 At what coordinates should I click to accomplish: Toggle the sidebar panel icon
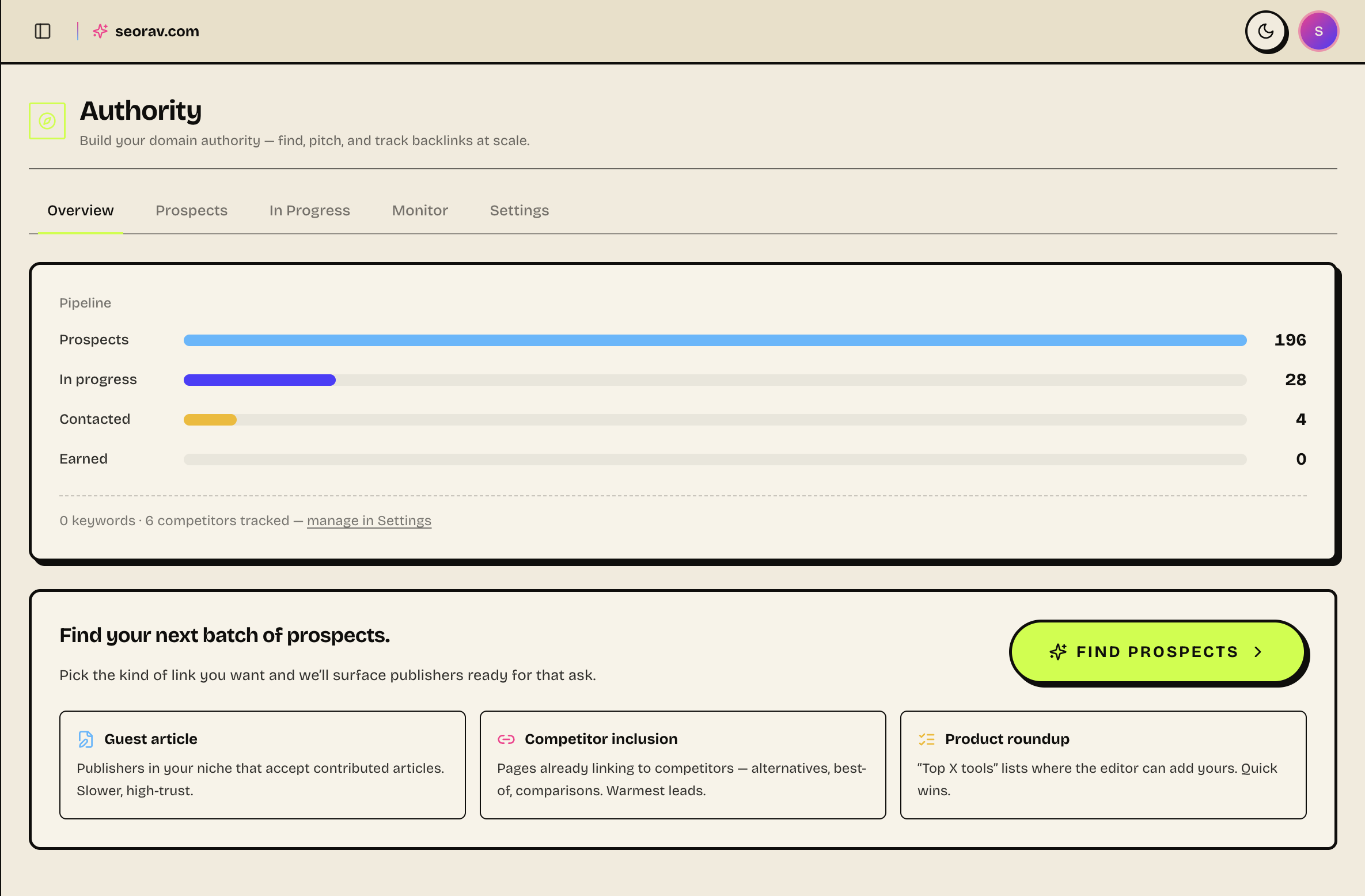43,31
